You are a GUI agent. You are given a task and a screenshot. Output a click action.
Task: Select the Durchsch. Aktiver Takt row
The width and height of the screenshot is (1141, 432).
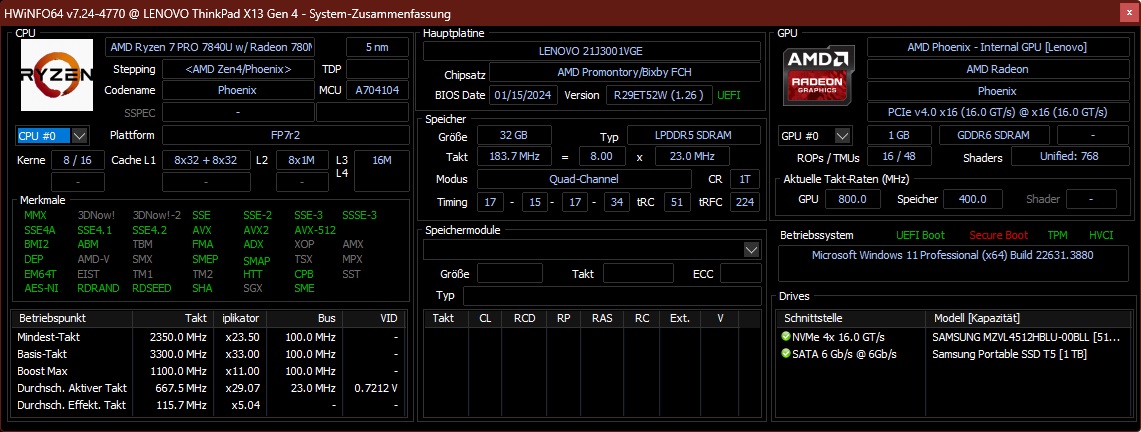pos(208,388)
